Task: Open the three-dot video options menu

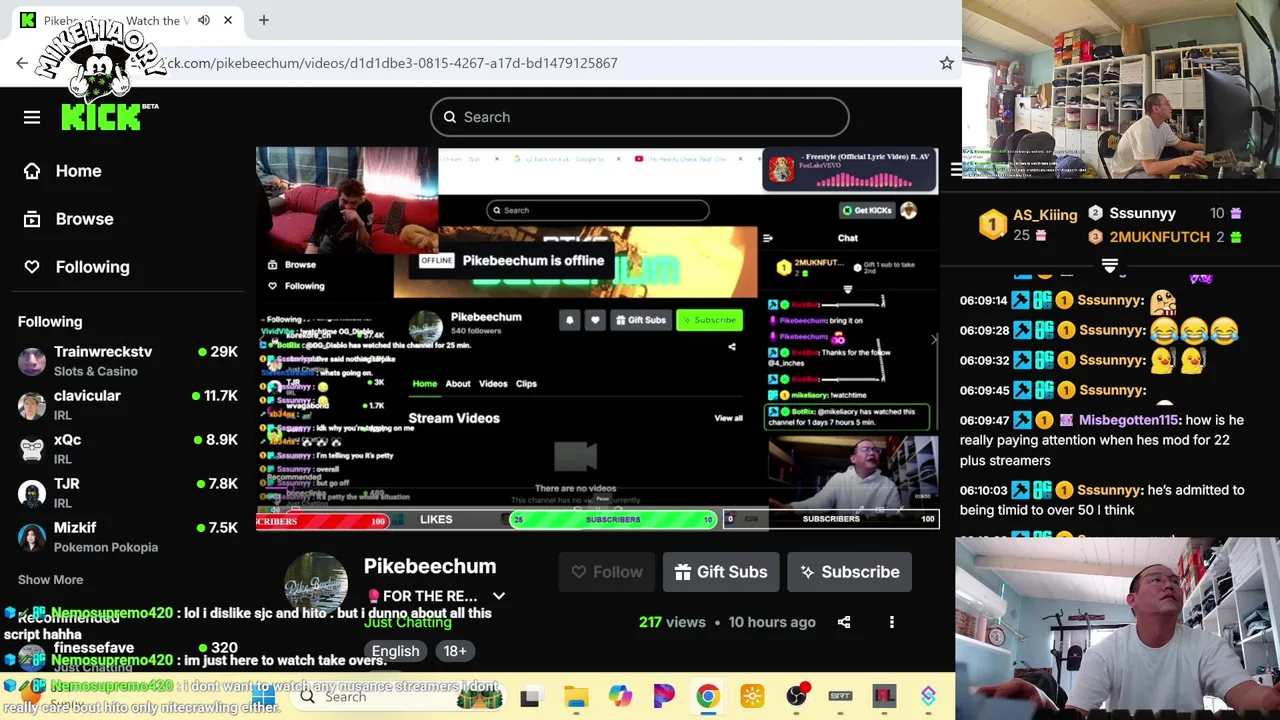Action: click(892, 622)
